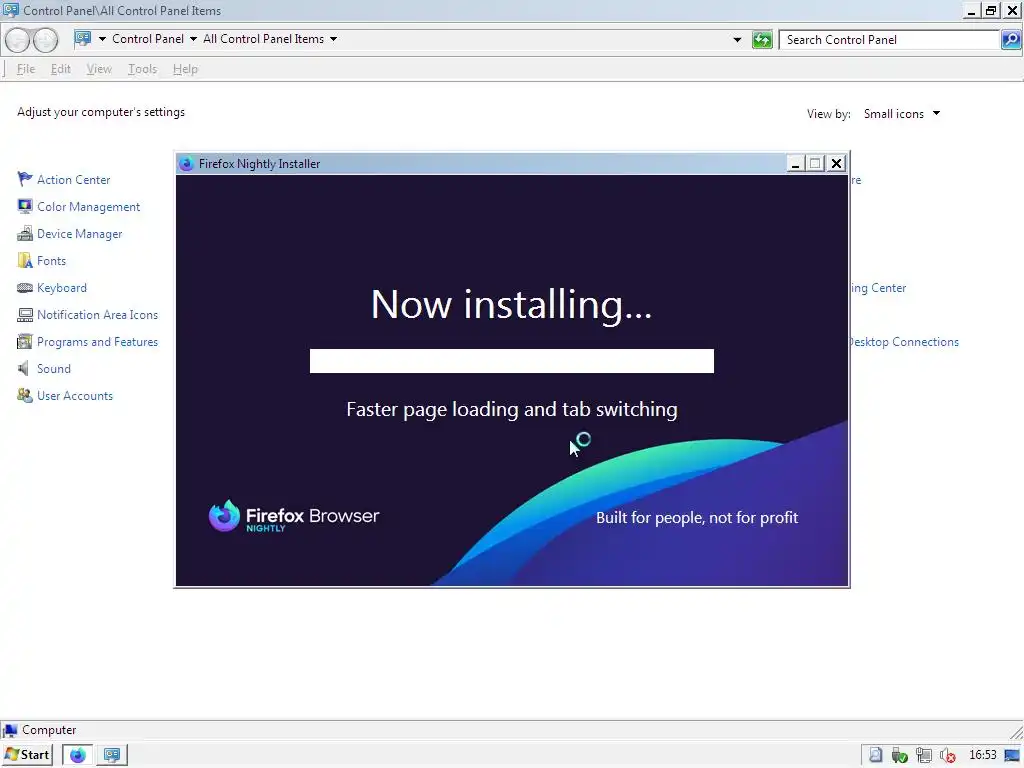
Task: Expand the All Control Panel Items breadcrumb arrow
Action: tap(334, 39)
